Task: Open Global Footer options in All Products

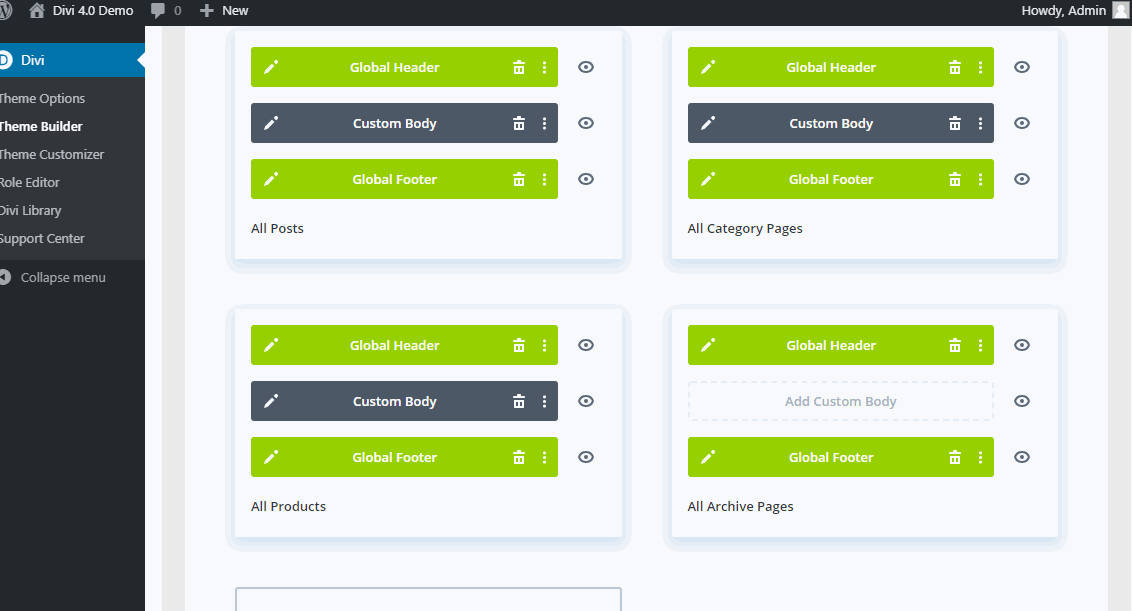Action: (544, 457)
